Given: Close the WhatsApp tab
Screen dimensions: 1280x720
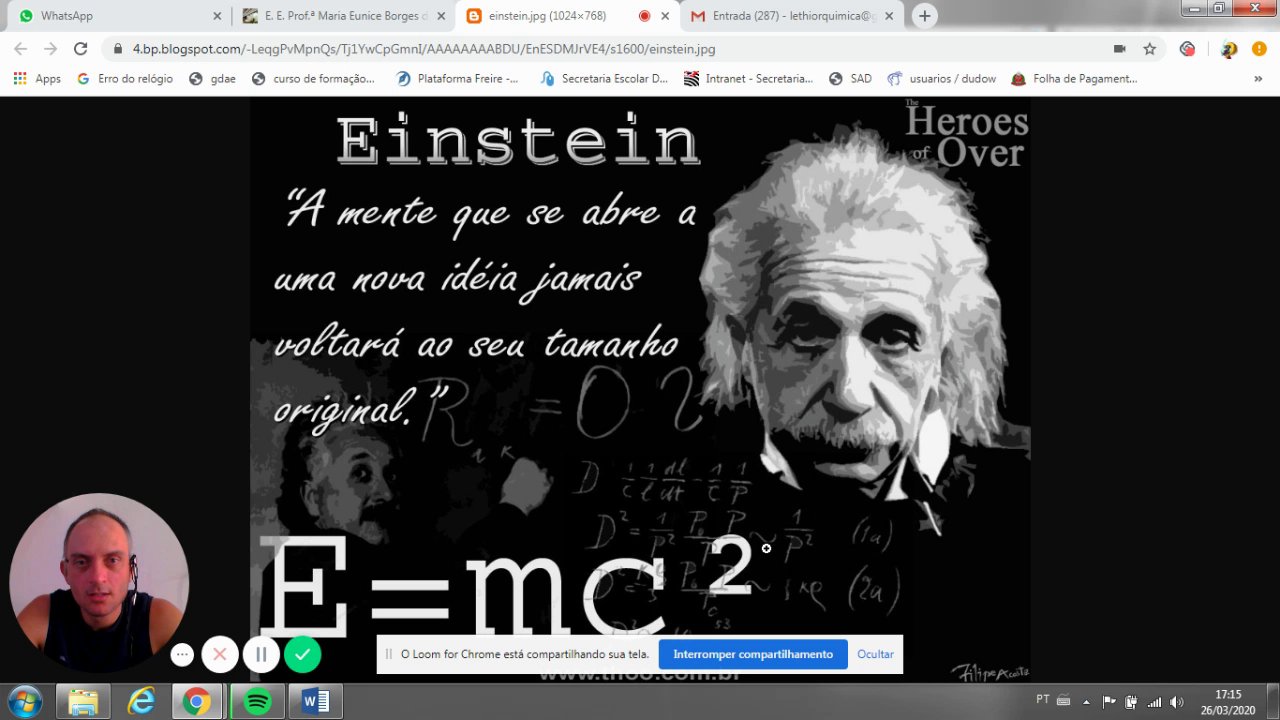Looking at the screenshot, I should 217,16.
